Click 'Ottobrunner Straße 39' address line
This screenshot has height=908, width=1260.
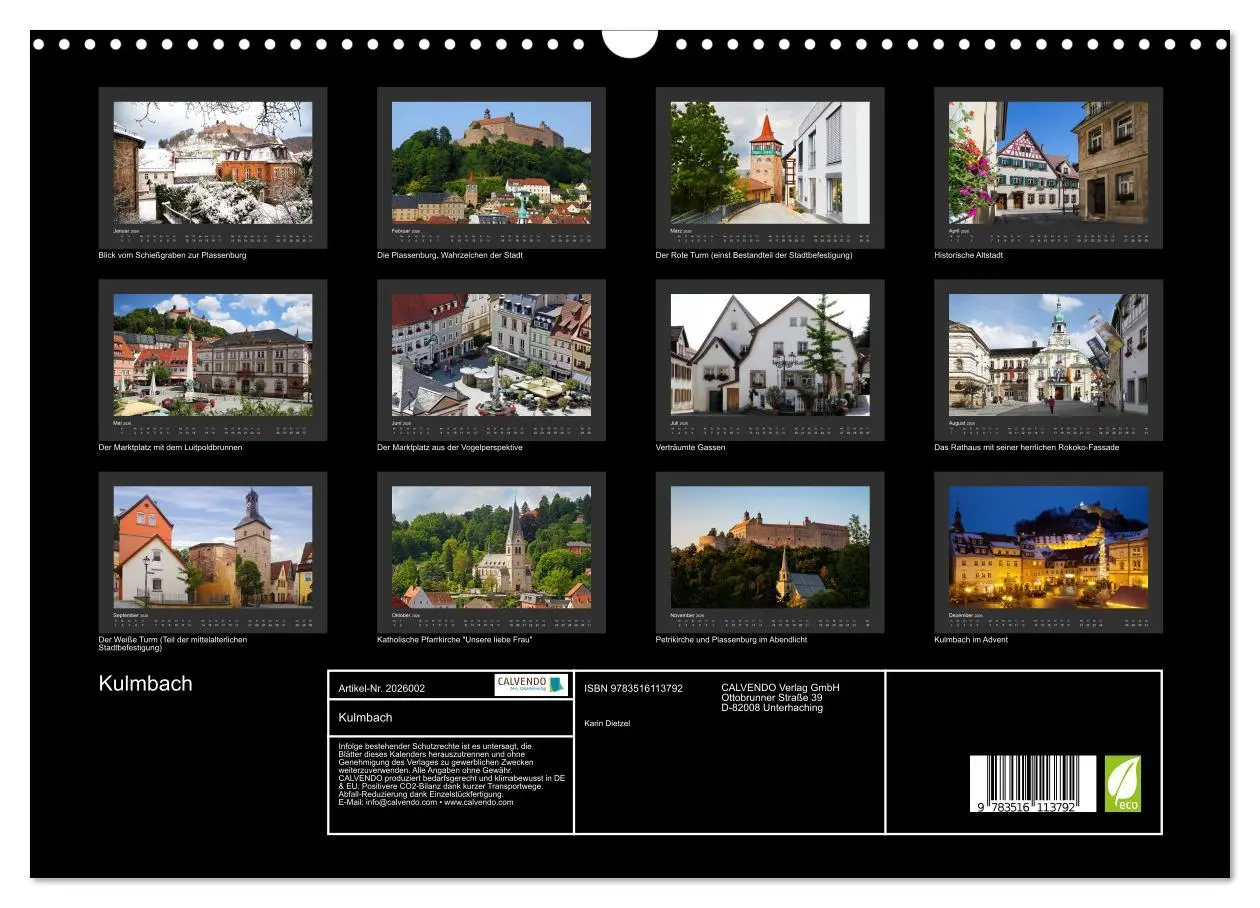[x=772, y=698]
